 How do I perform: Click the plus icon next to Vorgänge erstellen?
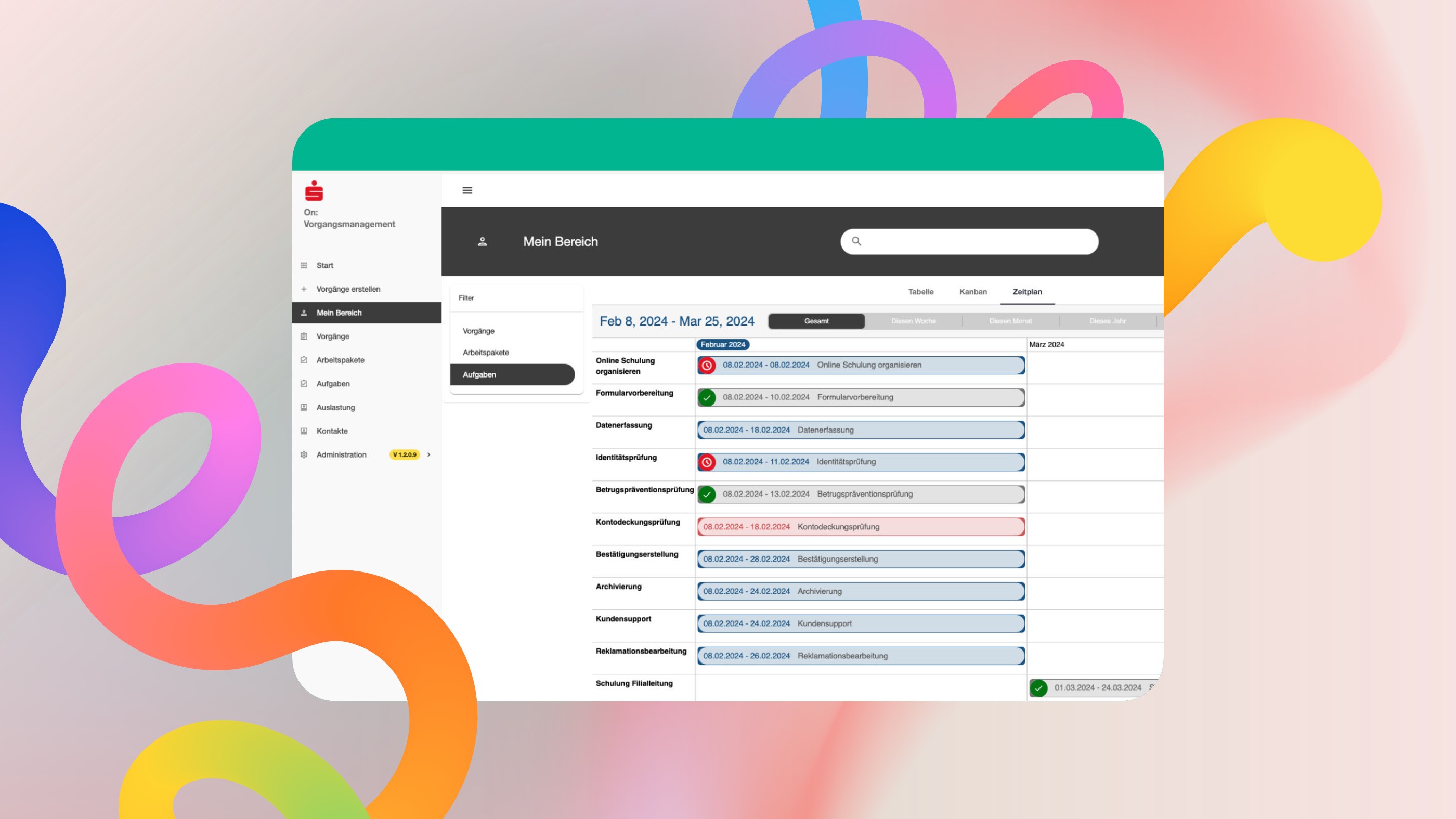[x=304, y=289]
